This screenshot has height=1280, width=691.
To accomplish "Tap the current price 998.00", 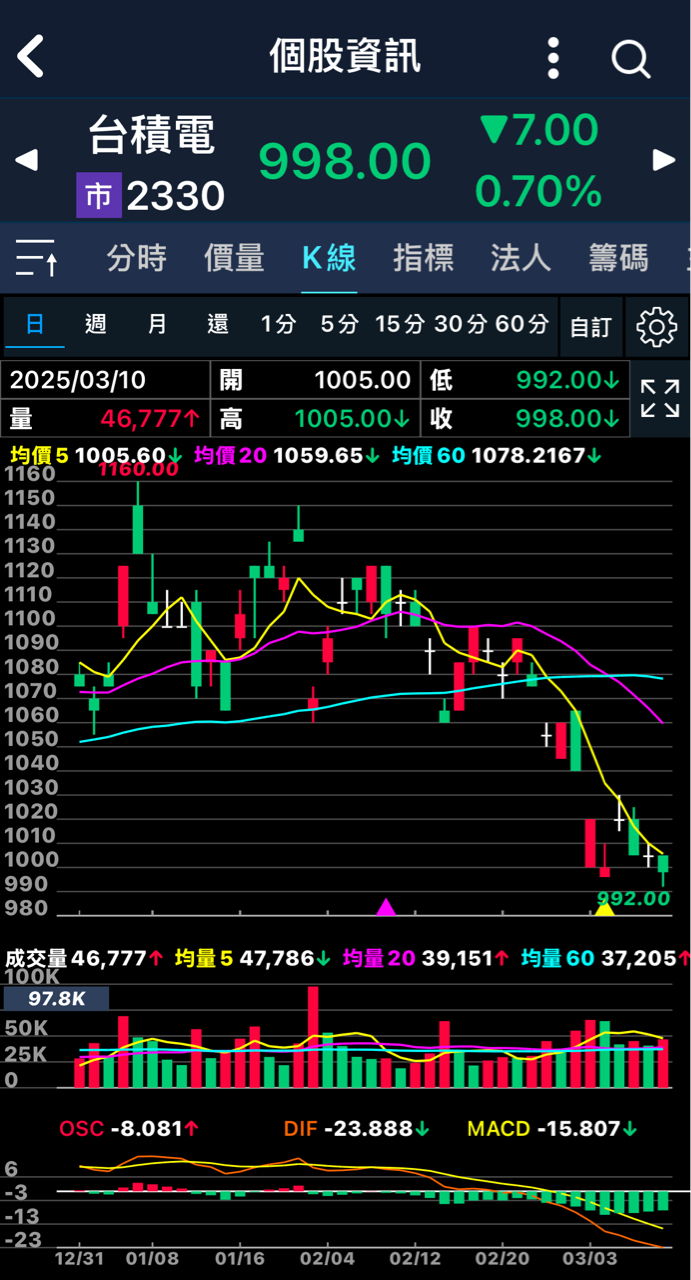I will (x=345, y=161).
